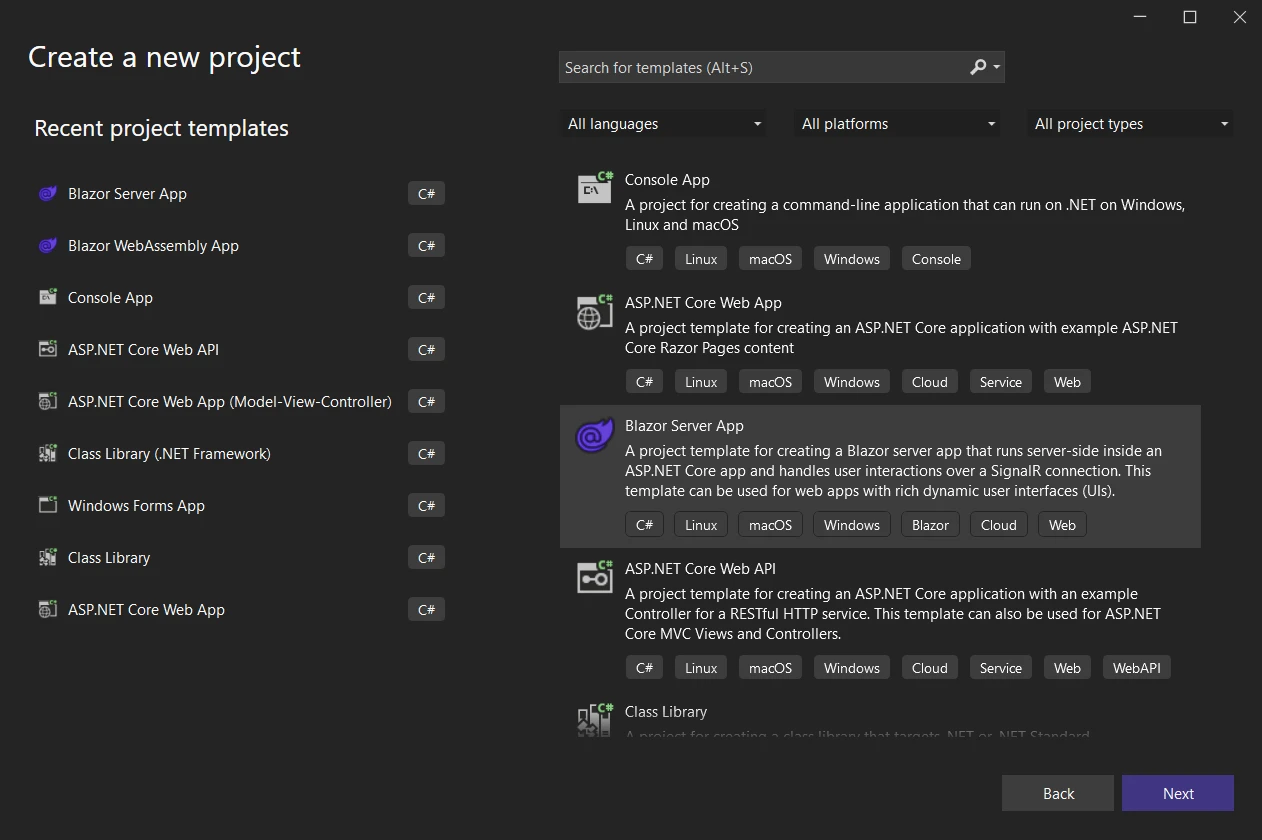The height and width of the screenshot is (840, 1262).
Task: Select the Blazor WebAssembly App recent template icon
Action: point(47,246)
